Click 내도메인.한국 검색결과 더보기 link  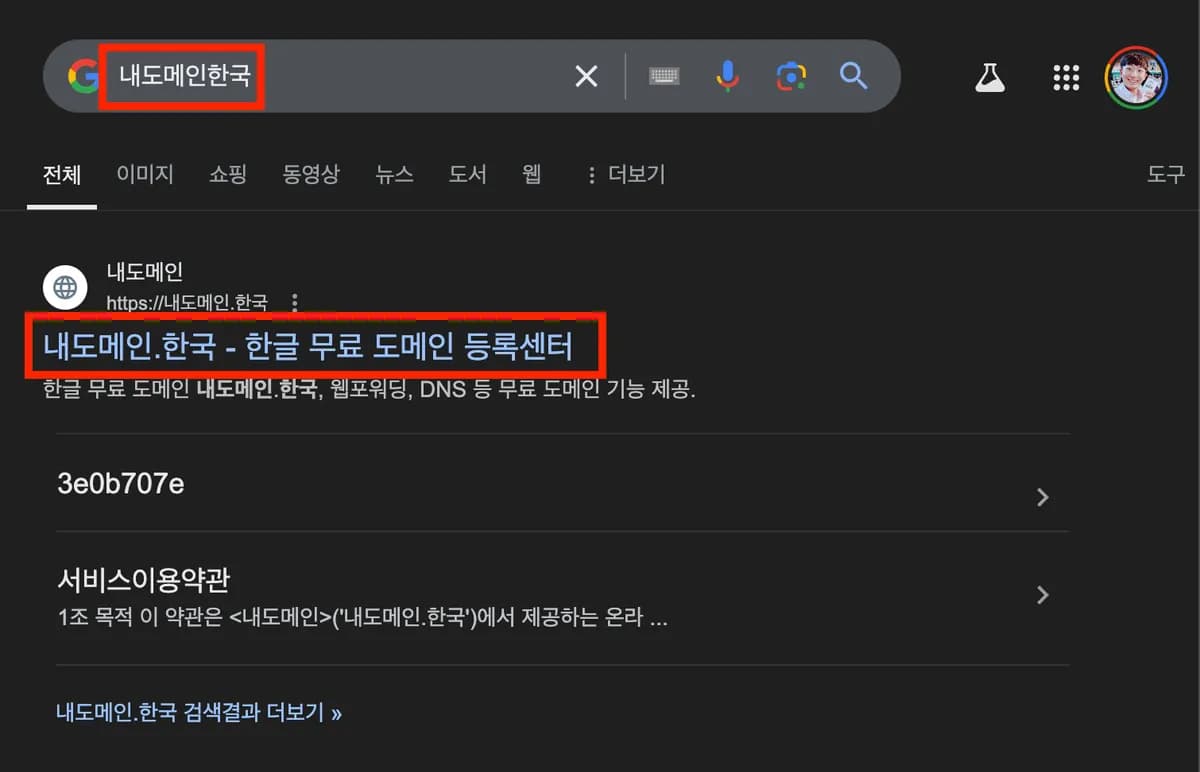point(199,713)
